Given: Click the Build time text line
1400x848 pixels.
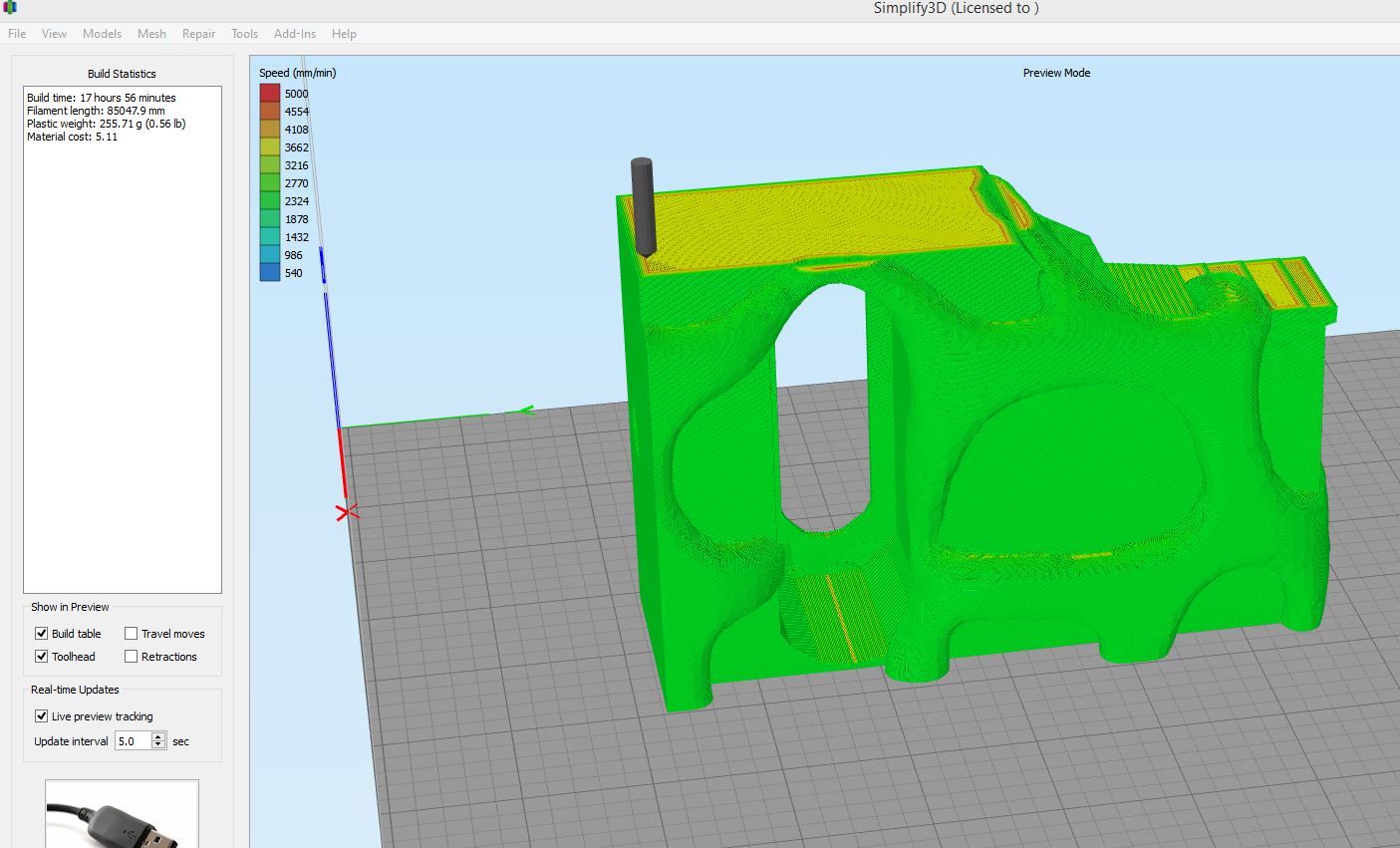Looking at the screenshot, I should tap(102, 98).
